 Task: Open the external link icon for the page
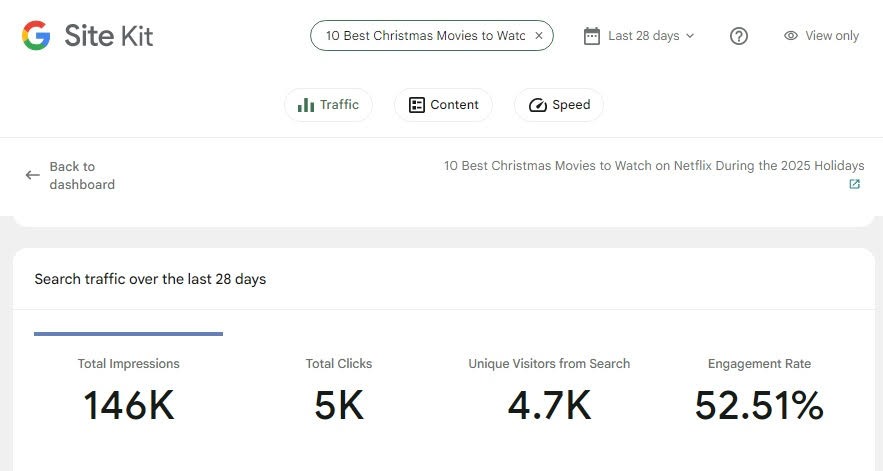[855, 184]
